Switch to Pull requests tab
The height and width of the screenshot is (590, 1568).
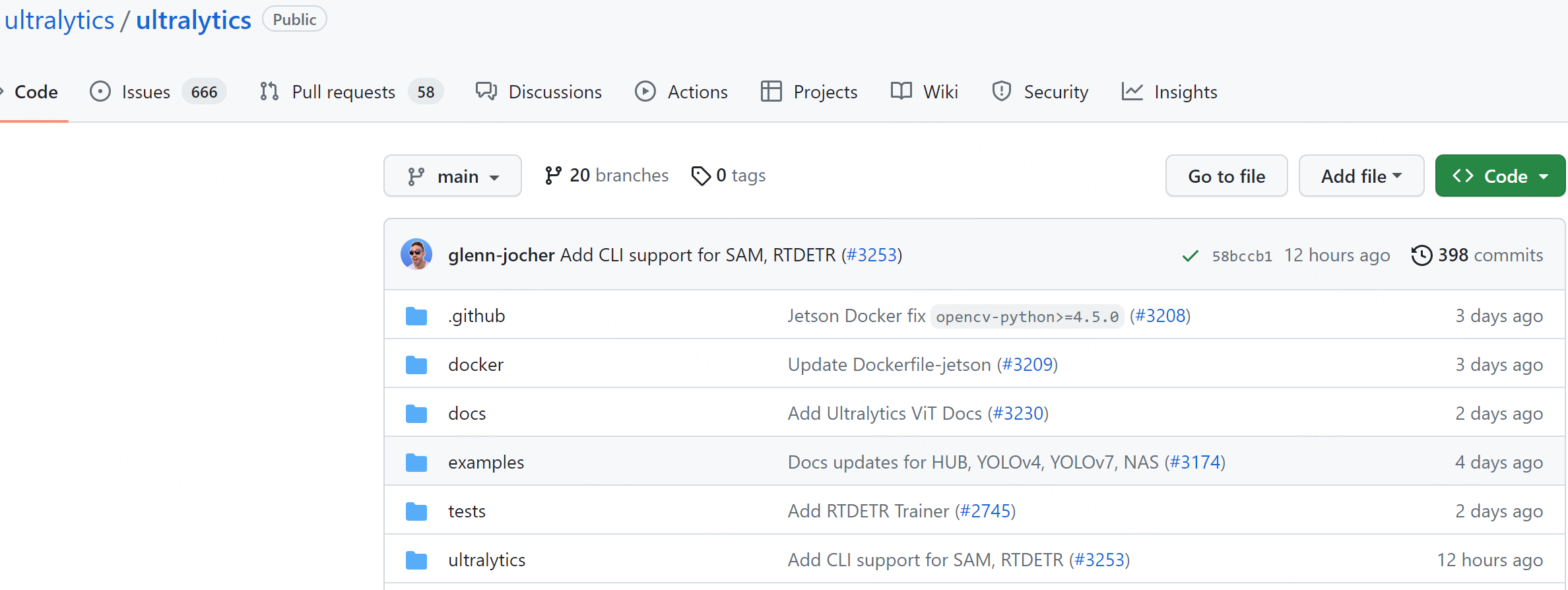(x=351, y=92)
